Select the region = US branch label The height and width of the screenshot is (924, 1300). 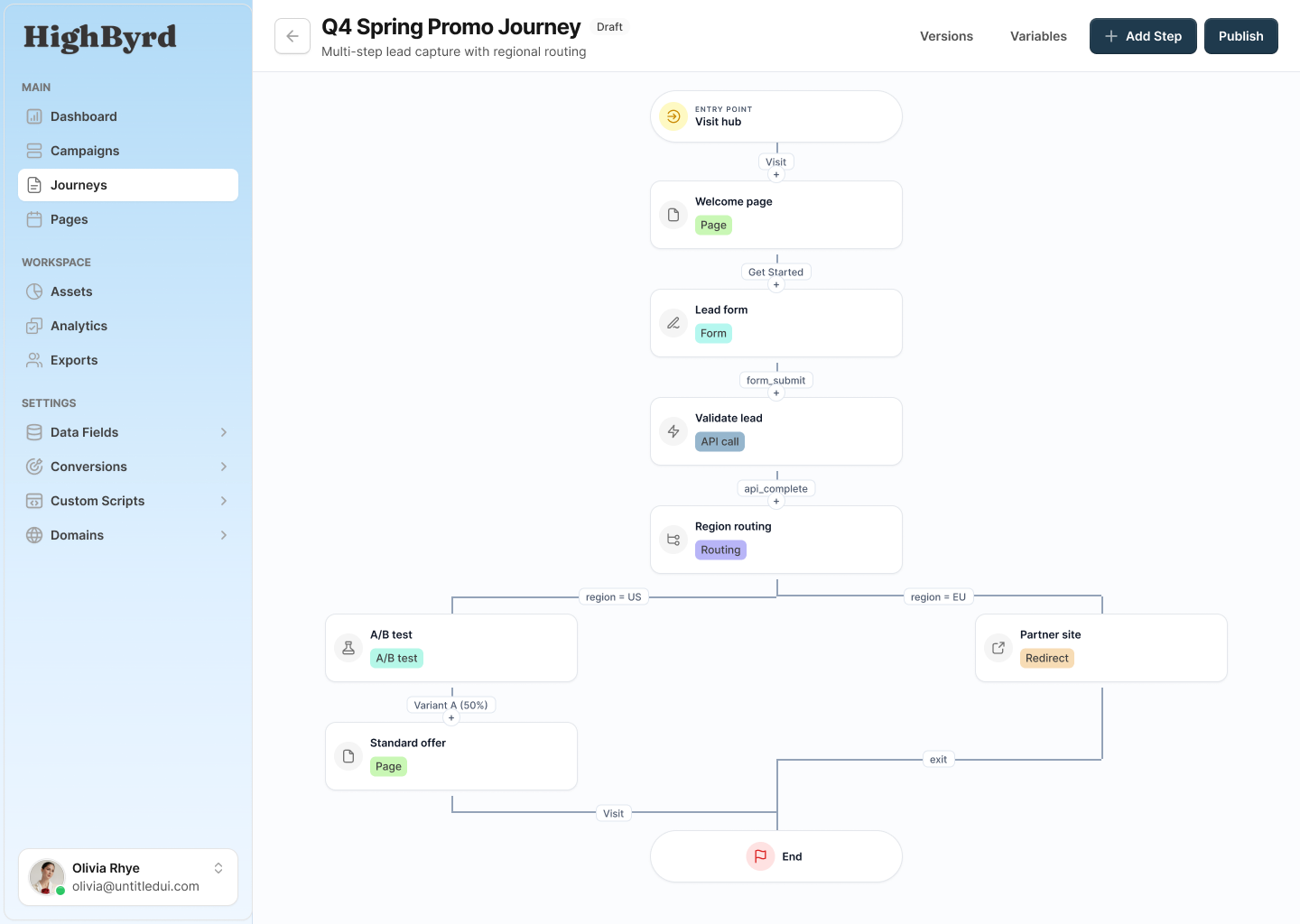(x=613, y=597)
